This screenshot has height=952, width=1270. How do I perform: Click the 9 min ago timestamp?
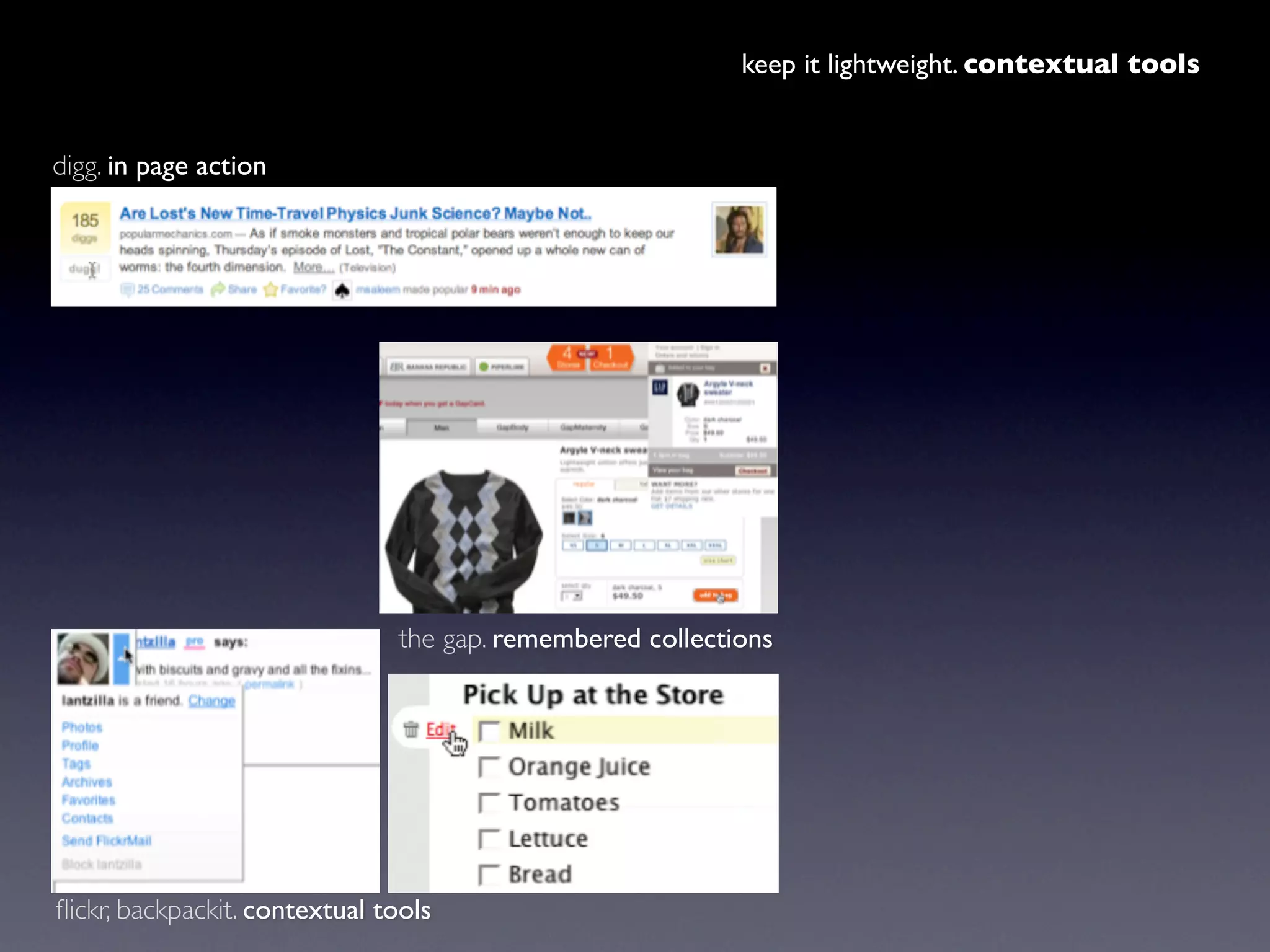click(x=495, y=289)
